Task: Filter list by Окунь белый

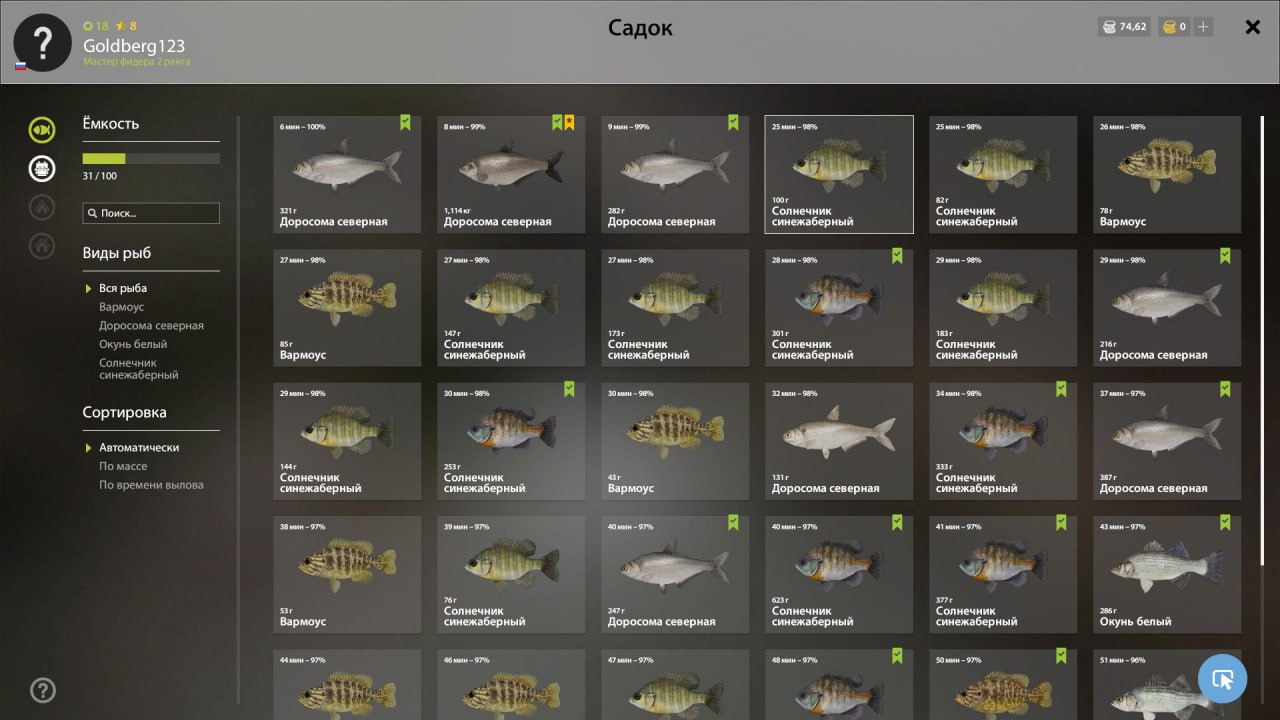Action: [133, 345]
